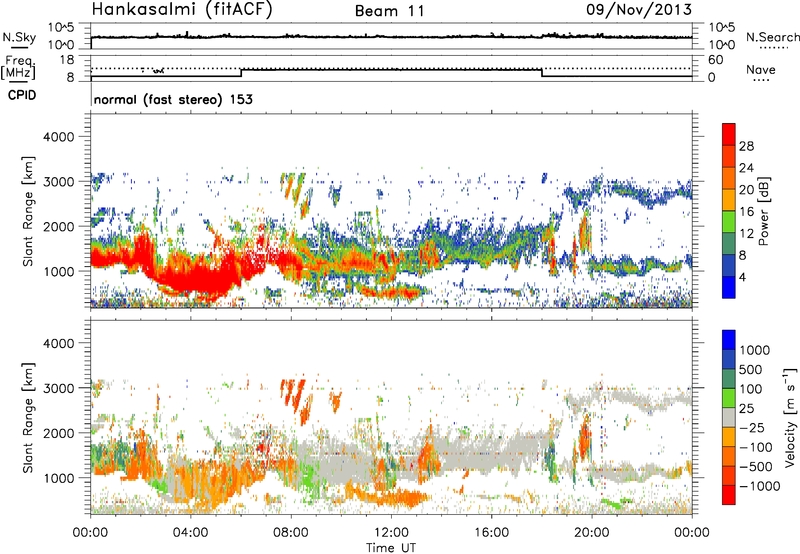This screenshot has width=800, height=554.
Task: Click the "16:00" time axis tick label
Action: coord(491,533)
